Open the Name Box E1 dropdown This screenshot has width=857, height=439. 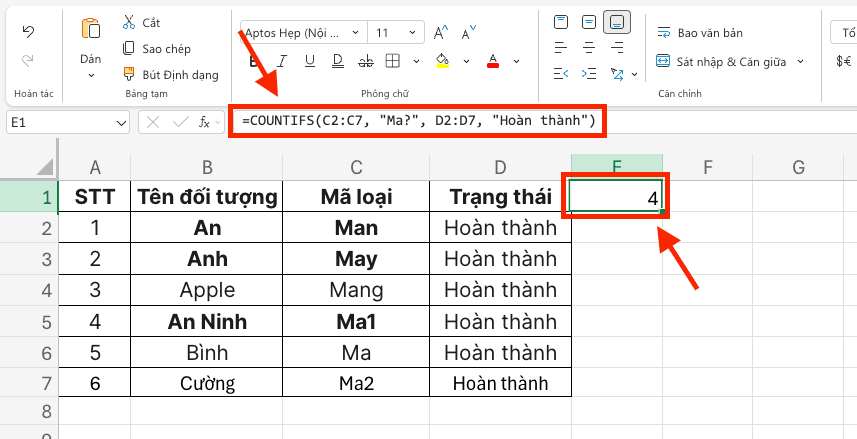(121, 123)
